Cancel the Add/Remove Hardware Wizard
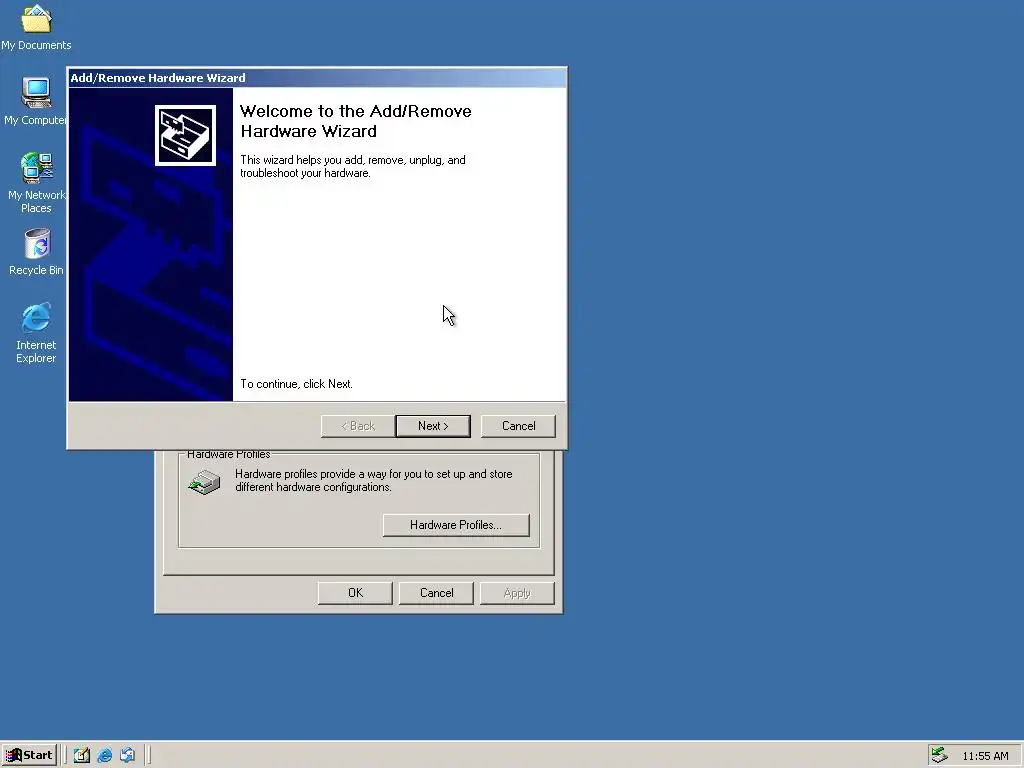This screenshot has height=768, width=1024. pos(519,426)
